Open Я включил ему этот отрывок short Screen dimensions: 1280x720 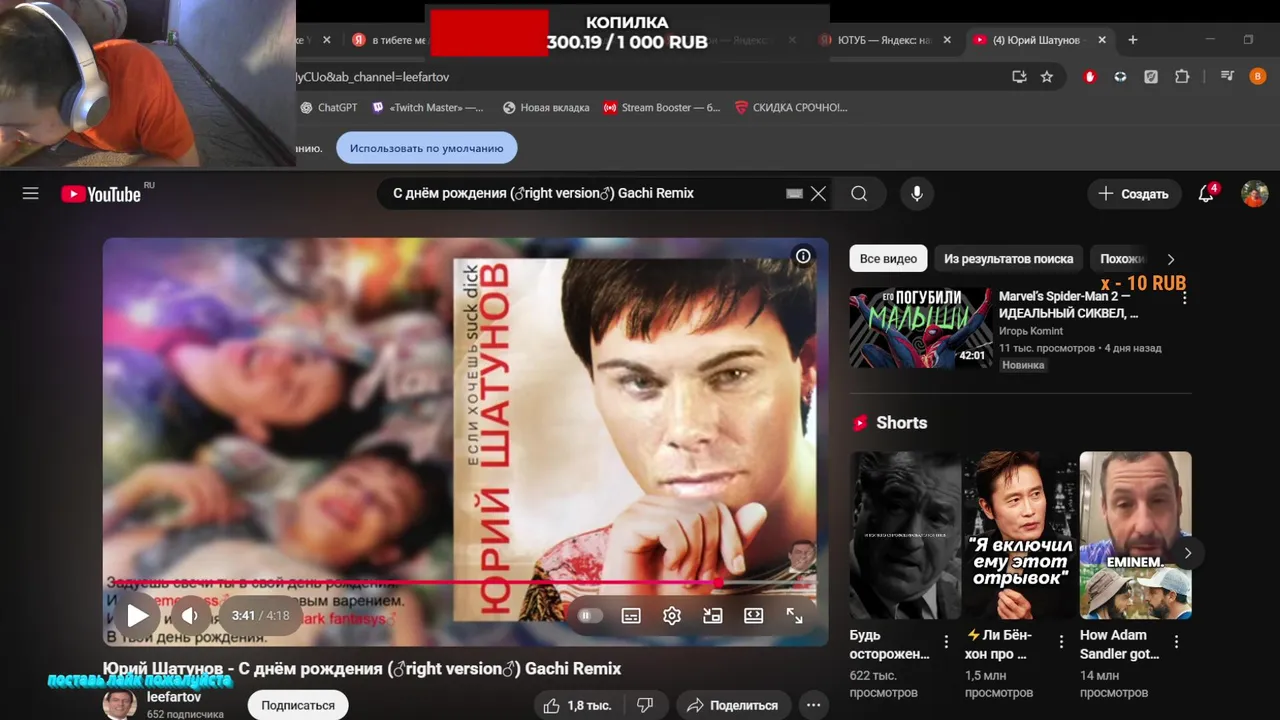(1020, 535)
